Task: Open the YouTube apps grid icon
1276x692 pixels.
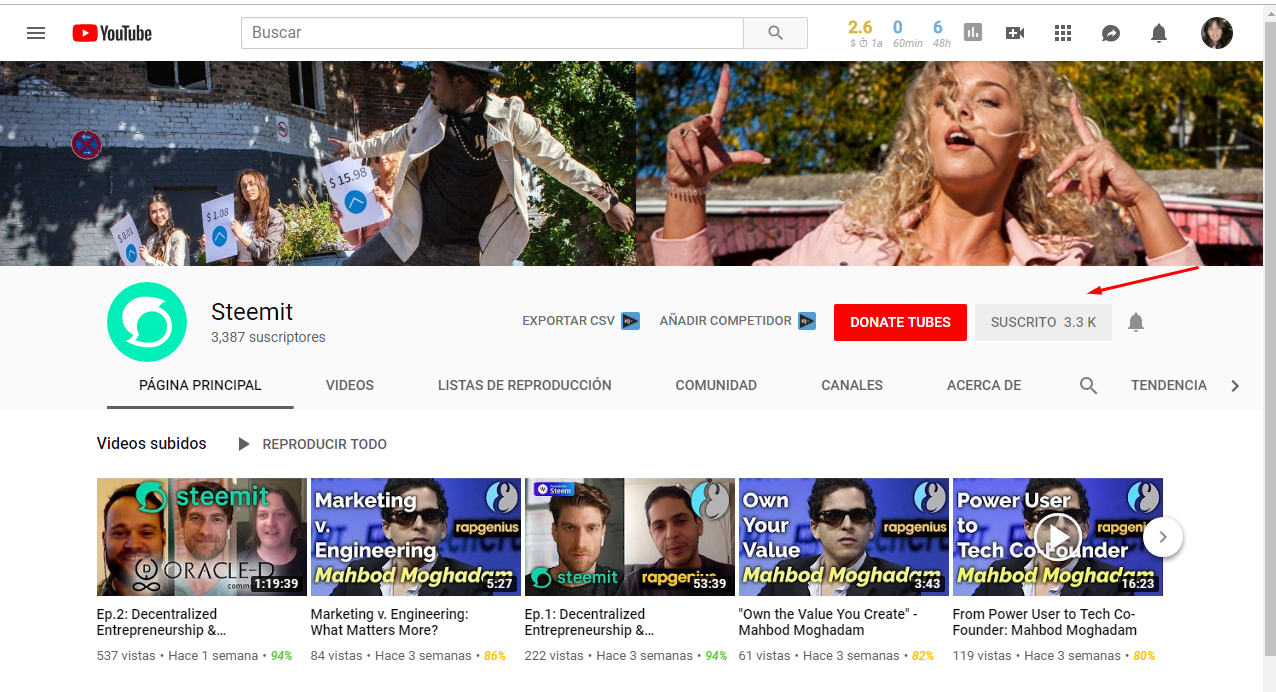Action: (1063, 32)
